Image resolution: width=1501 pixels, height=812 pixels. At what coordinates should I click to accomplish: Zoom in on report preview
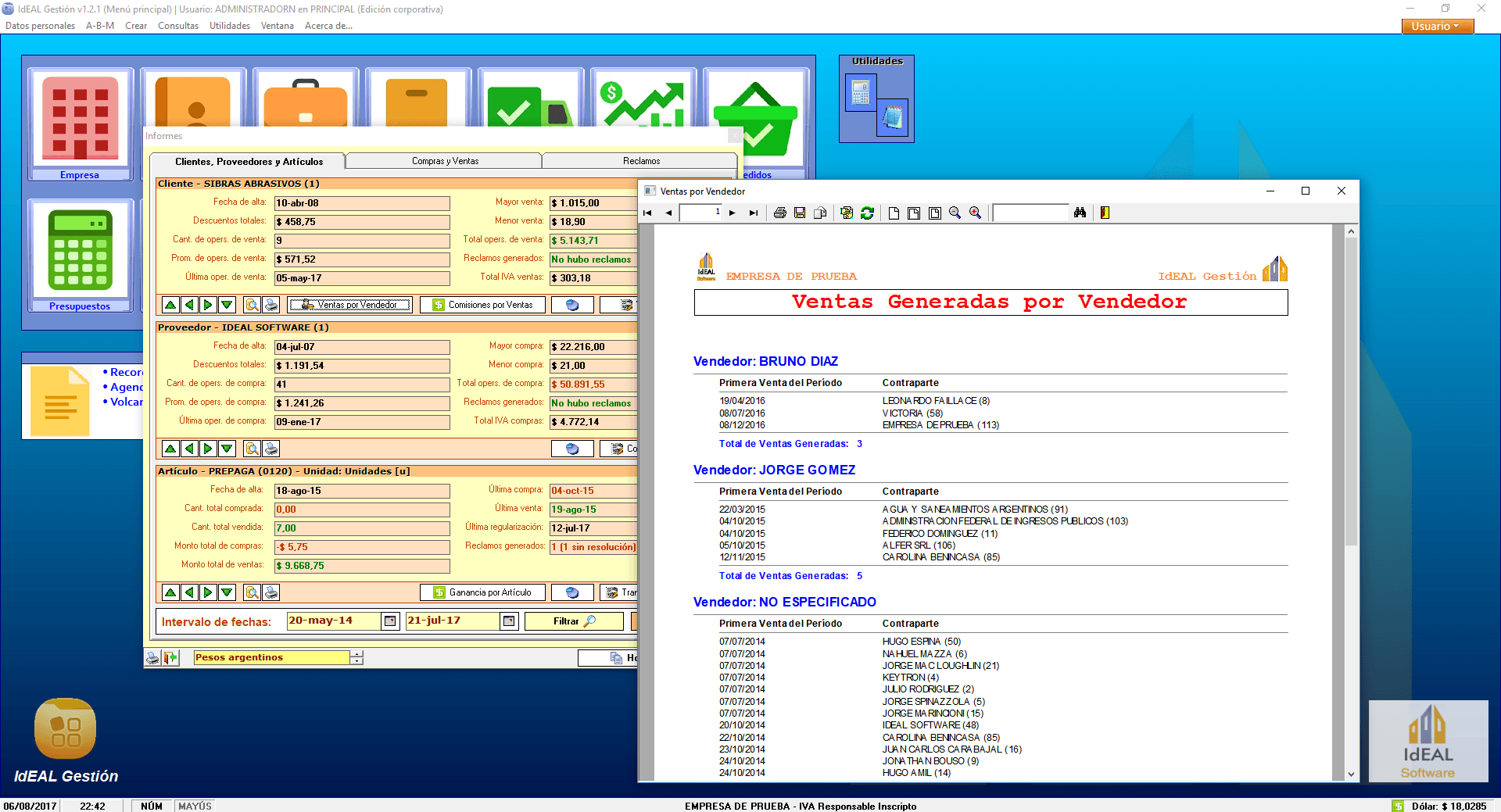coord(975,213)
